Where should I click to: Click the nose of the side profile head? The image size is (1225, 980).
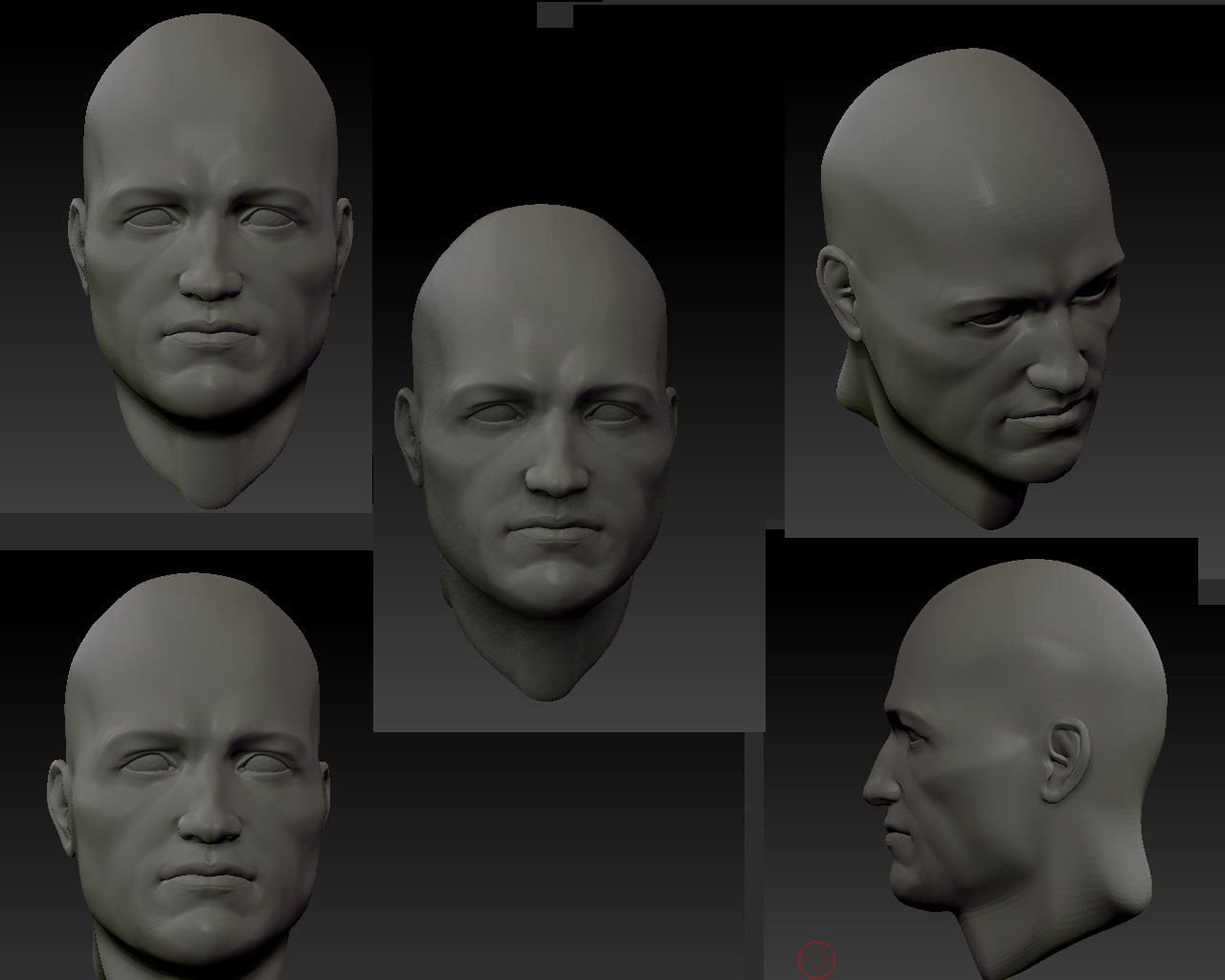(873, 790)
